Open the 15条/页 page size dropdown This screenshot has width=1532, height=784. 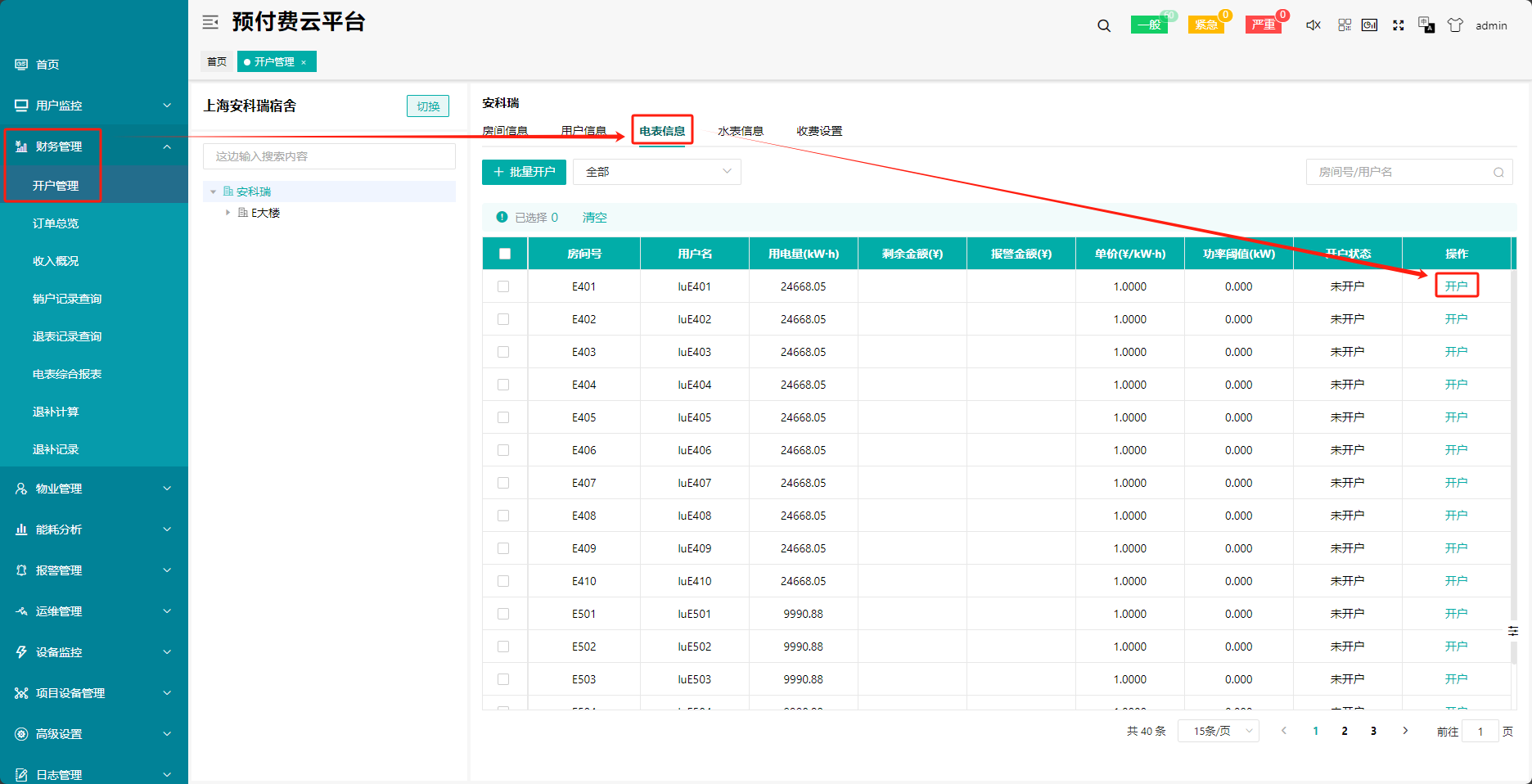coord(1218,731)
